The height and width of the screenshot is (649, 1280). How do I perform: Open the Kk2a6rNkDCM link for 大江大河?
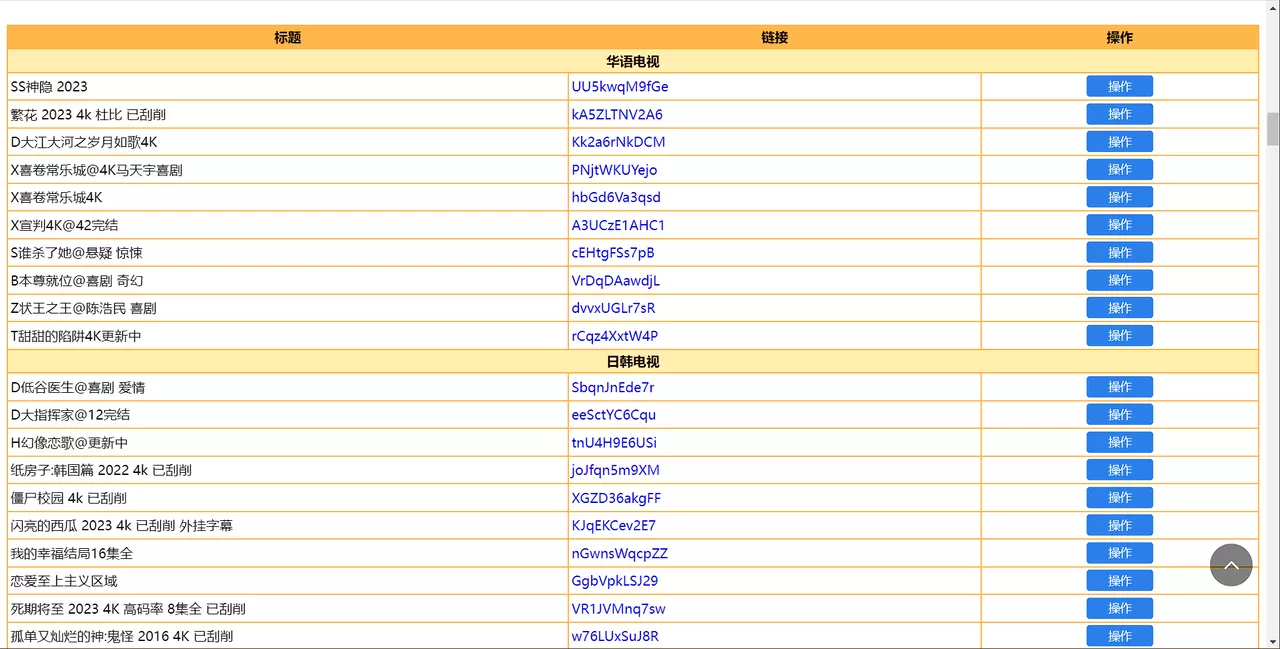coord(620,141)
